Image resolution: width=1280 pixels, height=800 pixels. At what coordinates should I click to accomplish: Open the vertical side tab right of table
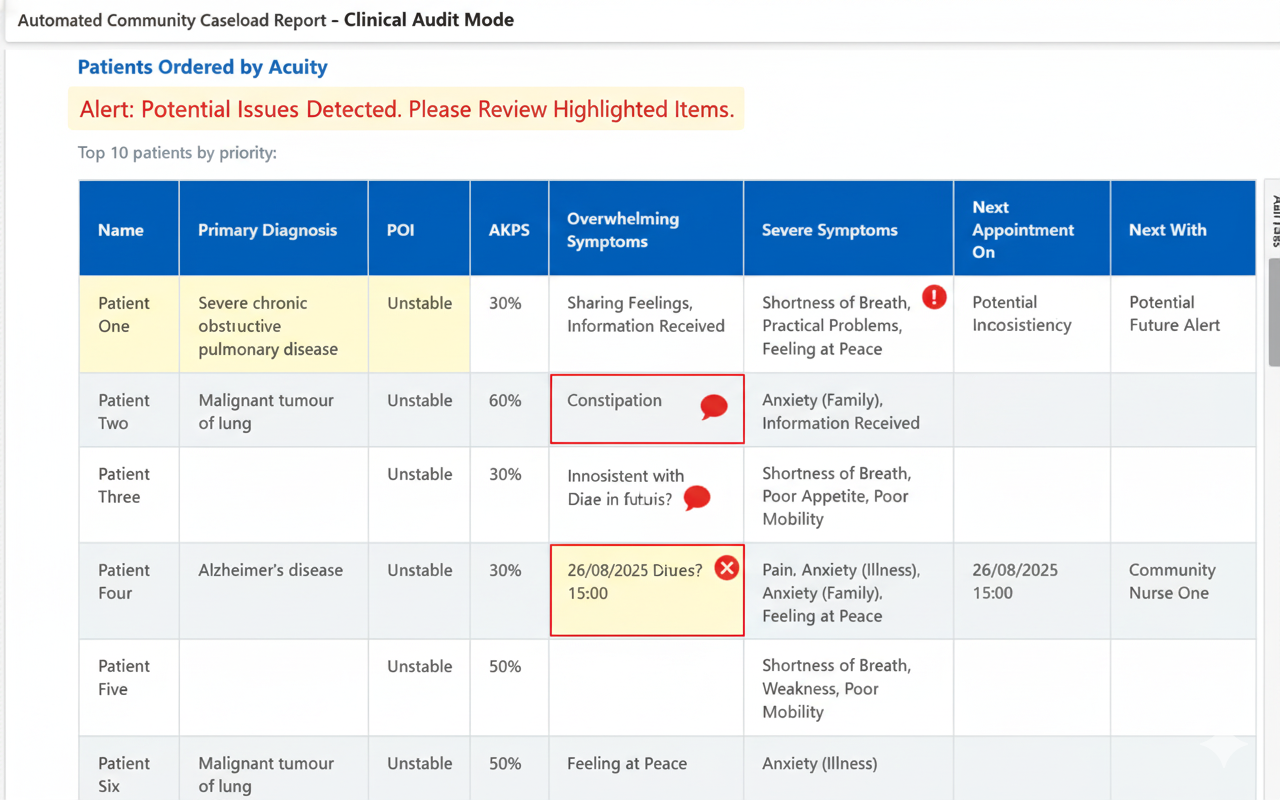click(1274, 218)
